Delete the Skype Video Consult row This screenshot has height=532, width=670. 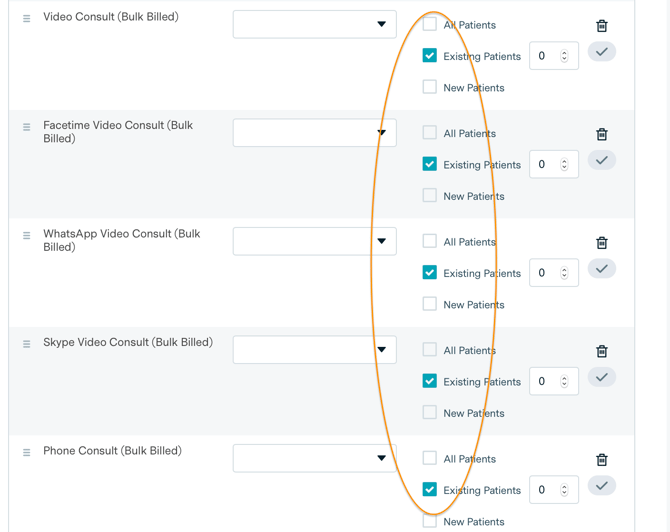click(602, 351)
